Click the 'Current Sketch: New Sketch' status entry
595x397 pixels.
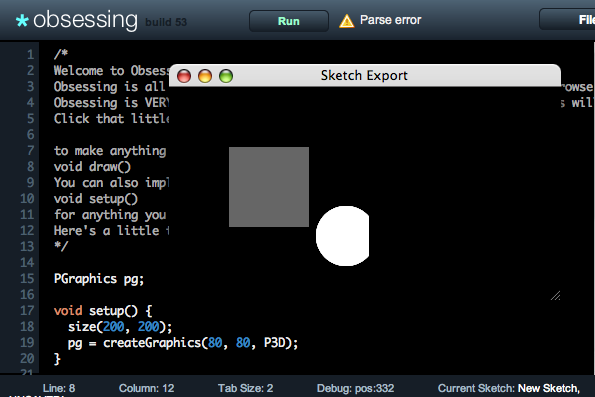click(x=509, y=388)
